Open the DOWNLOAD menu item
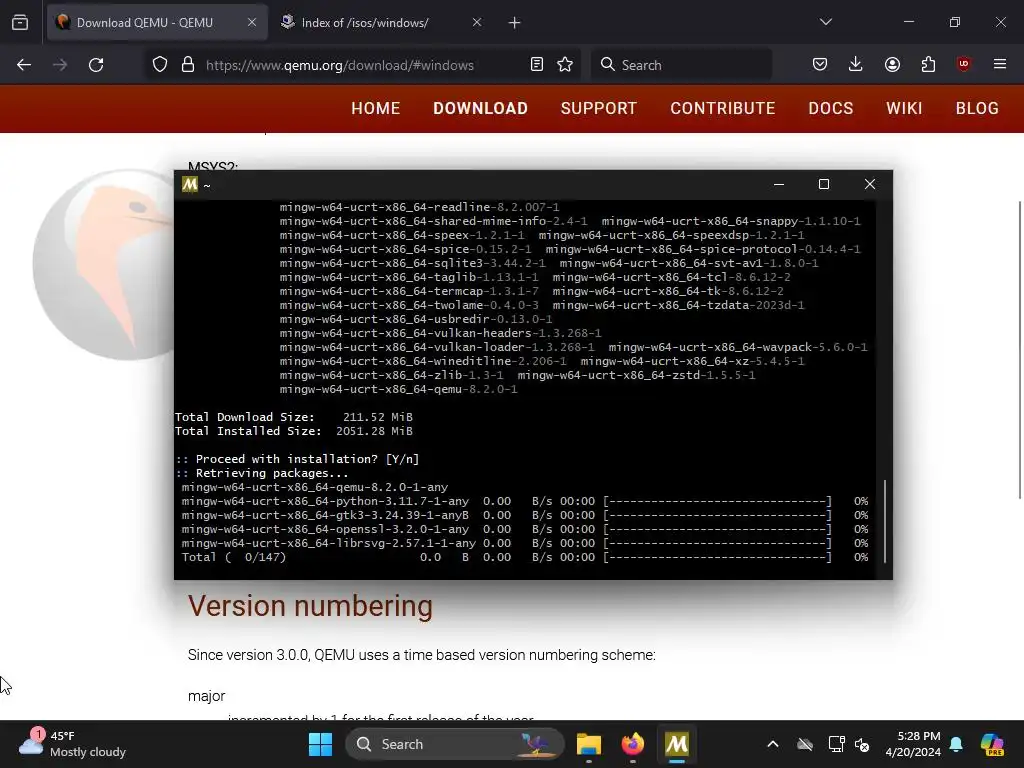This screenshot has height=768, width=1024. click(481, 108)
